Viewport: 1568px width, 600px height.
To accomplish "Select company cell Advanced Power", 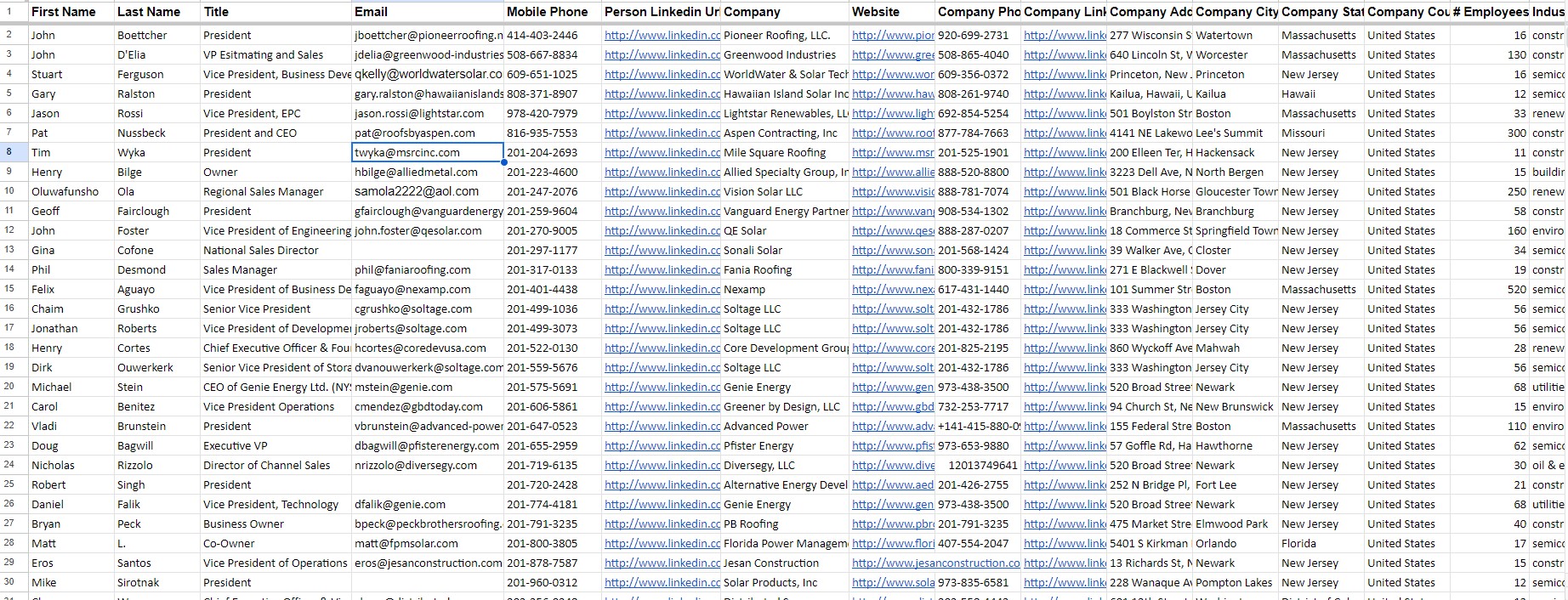I will 785,426.
